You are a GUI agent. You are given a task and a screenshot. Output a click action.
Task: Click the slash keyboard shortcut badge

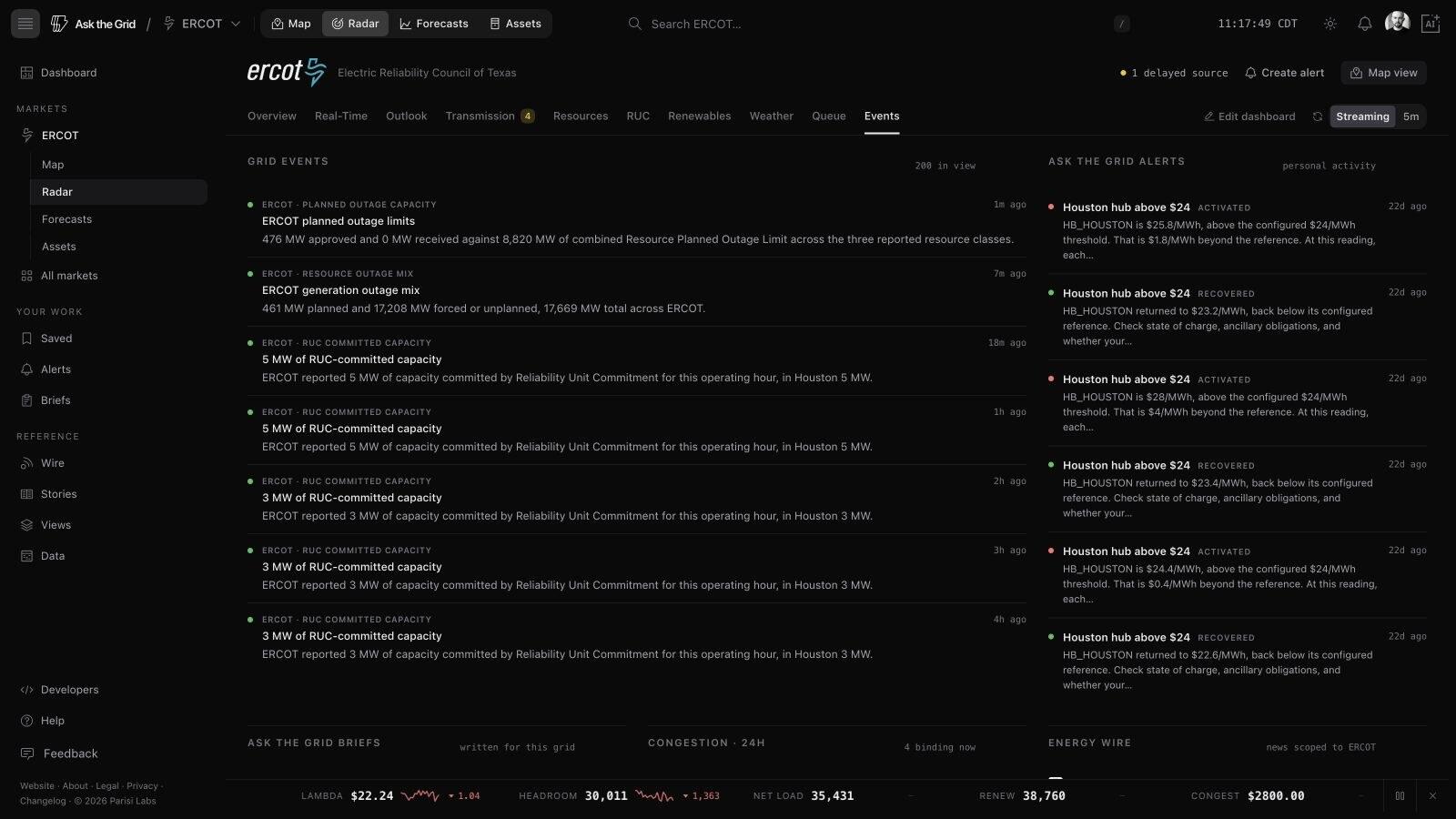point(1122,24)
